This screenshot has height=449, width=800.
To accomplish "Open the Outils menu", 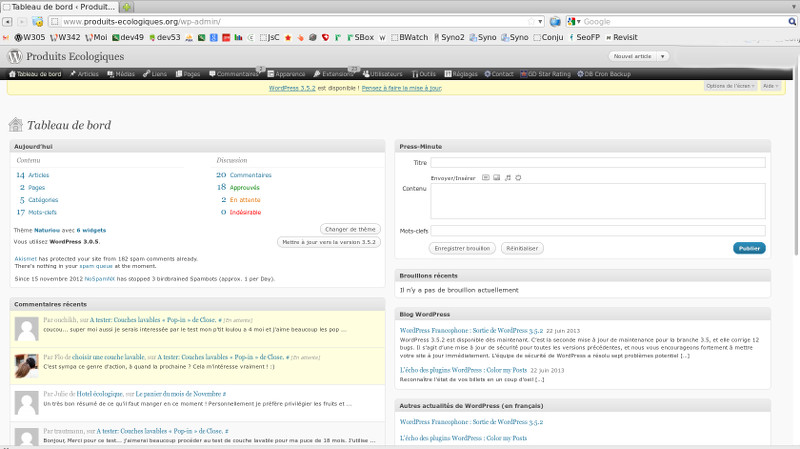I will point(423,74).
